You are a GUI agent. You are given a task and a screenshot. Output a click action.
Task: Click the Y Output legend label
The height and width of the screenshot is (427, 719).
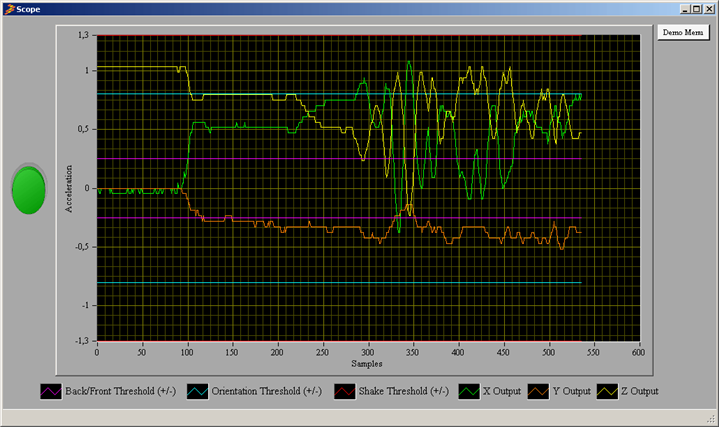point(571,391)
